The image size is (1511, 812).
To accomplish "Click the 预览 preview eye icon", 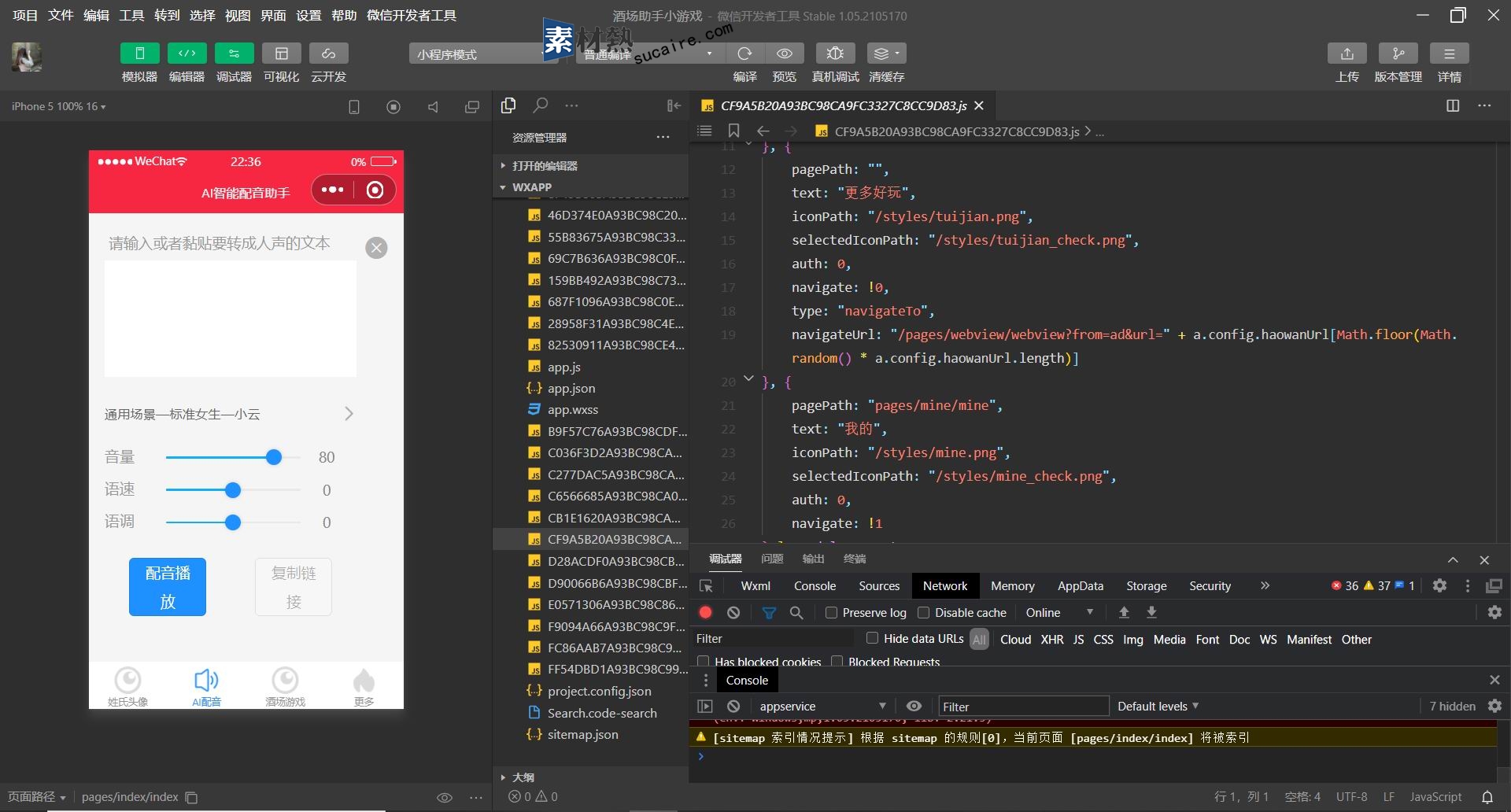I will [785, 54].
